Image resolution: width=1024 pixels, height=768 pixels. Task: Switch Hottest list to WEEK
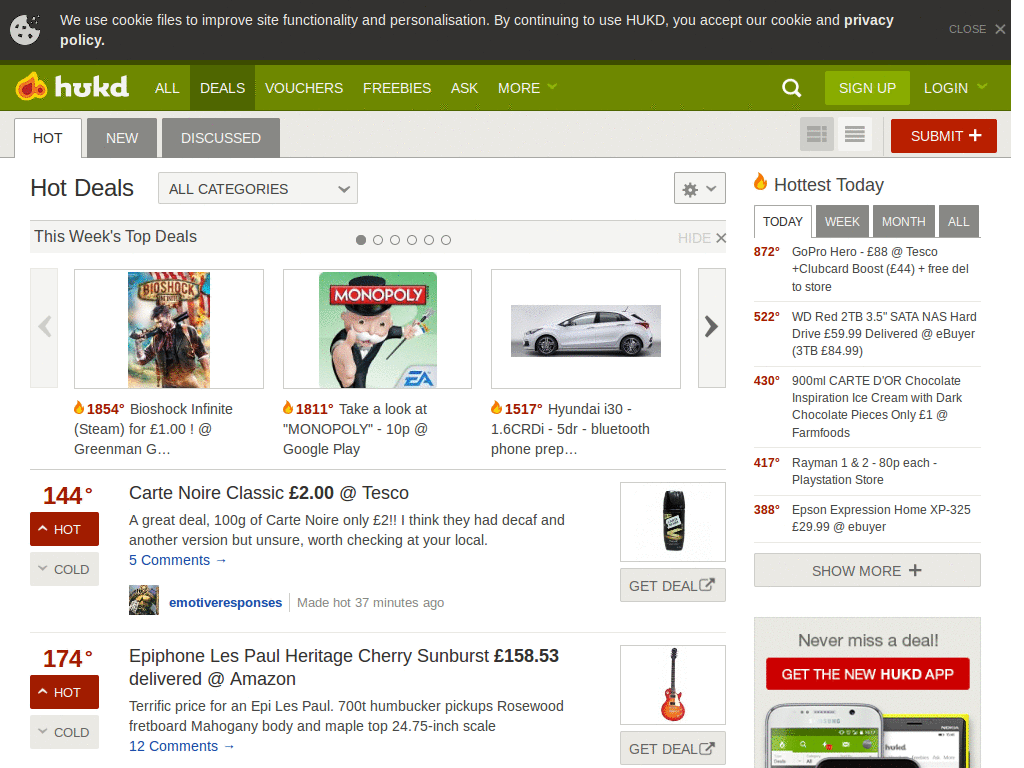click(842, 222)
